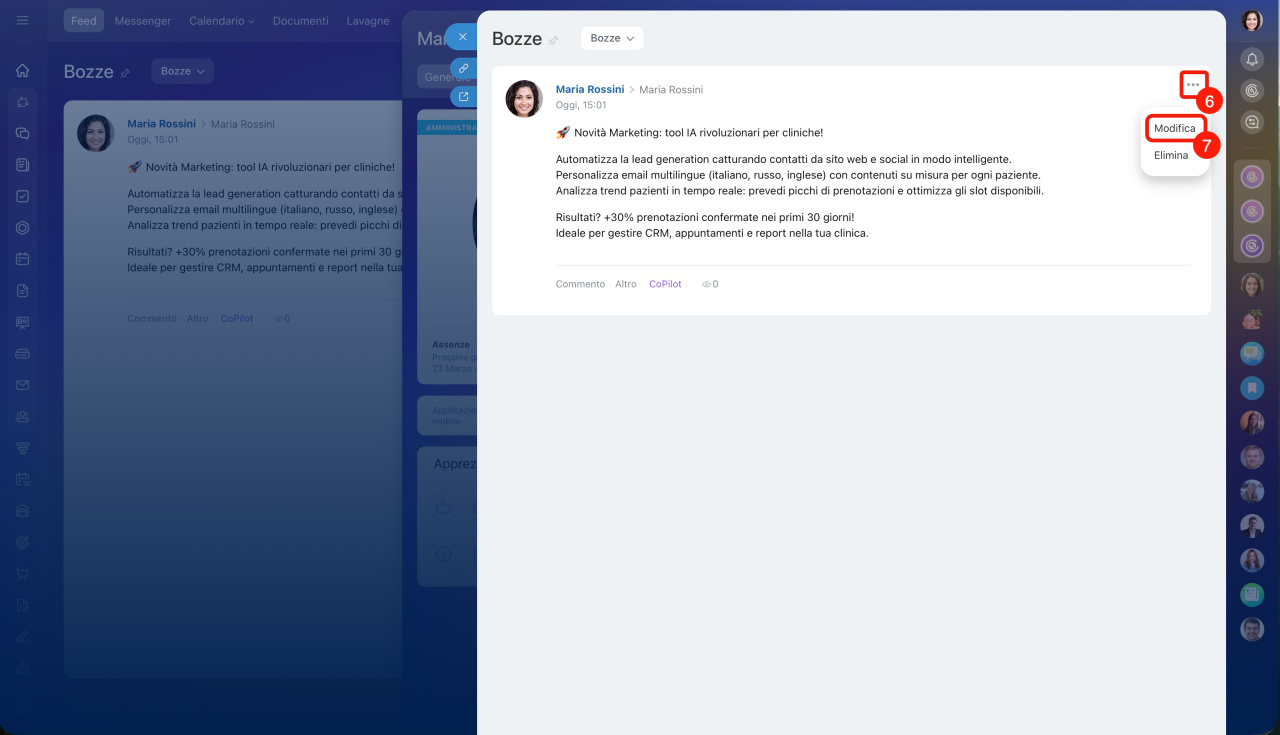Open the dimmed Bozze filter dropdown in the background feed

point(182,71)
